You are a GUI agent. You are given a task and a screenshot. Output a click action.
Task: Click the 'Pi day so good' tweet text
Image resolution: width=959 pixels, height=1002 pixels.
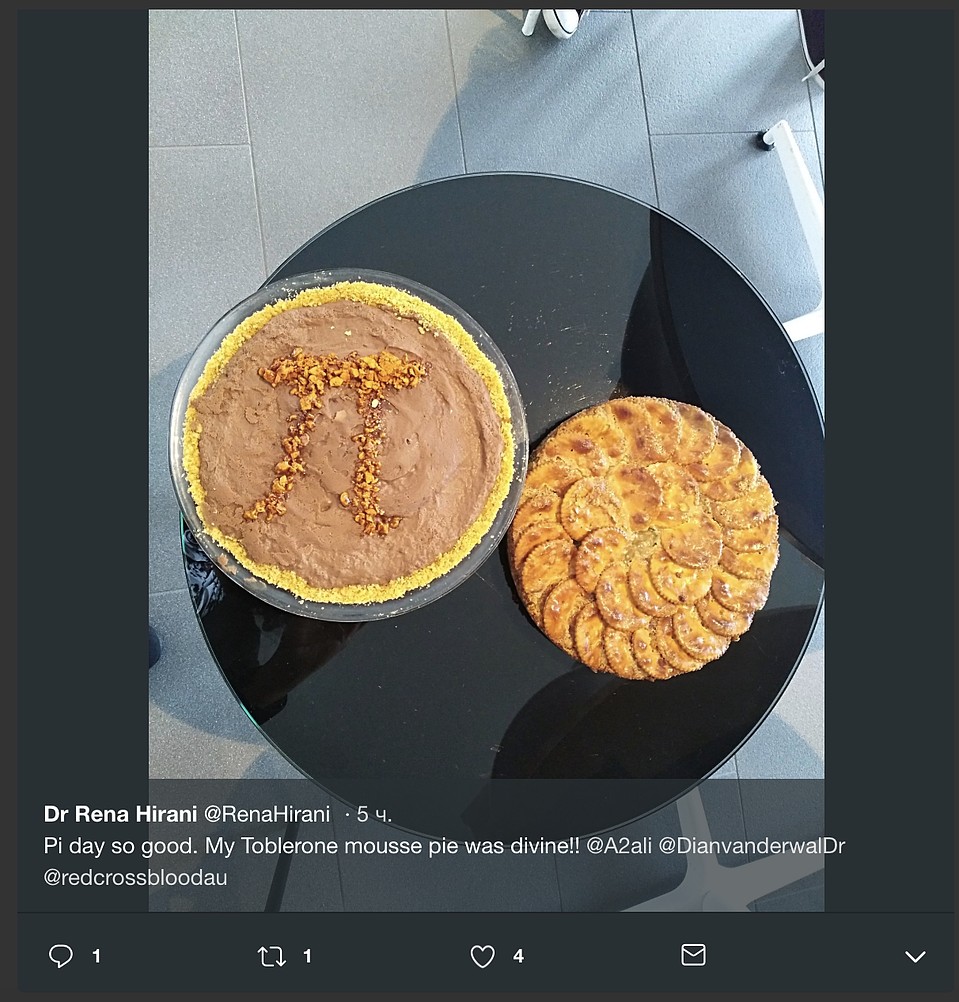(x=311, y=846)
